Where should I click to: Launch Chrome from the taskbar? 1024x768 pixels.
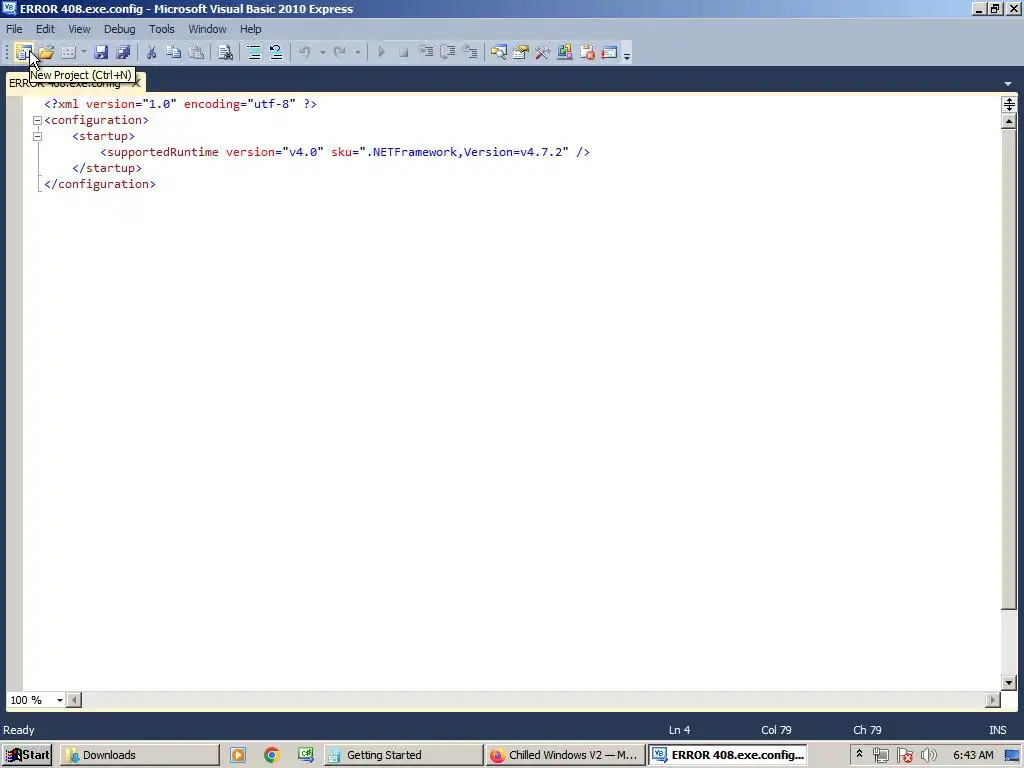pyautogui.click(x=272, y=755)
